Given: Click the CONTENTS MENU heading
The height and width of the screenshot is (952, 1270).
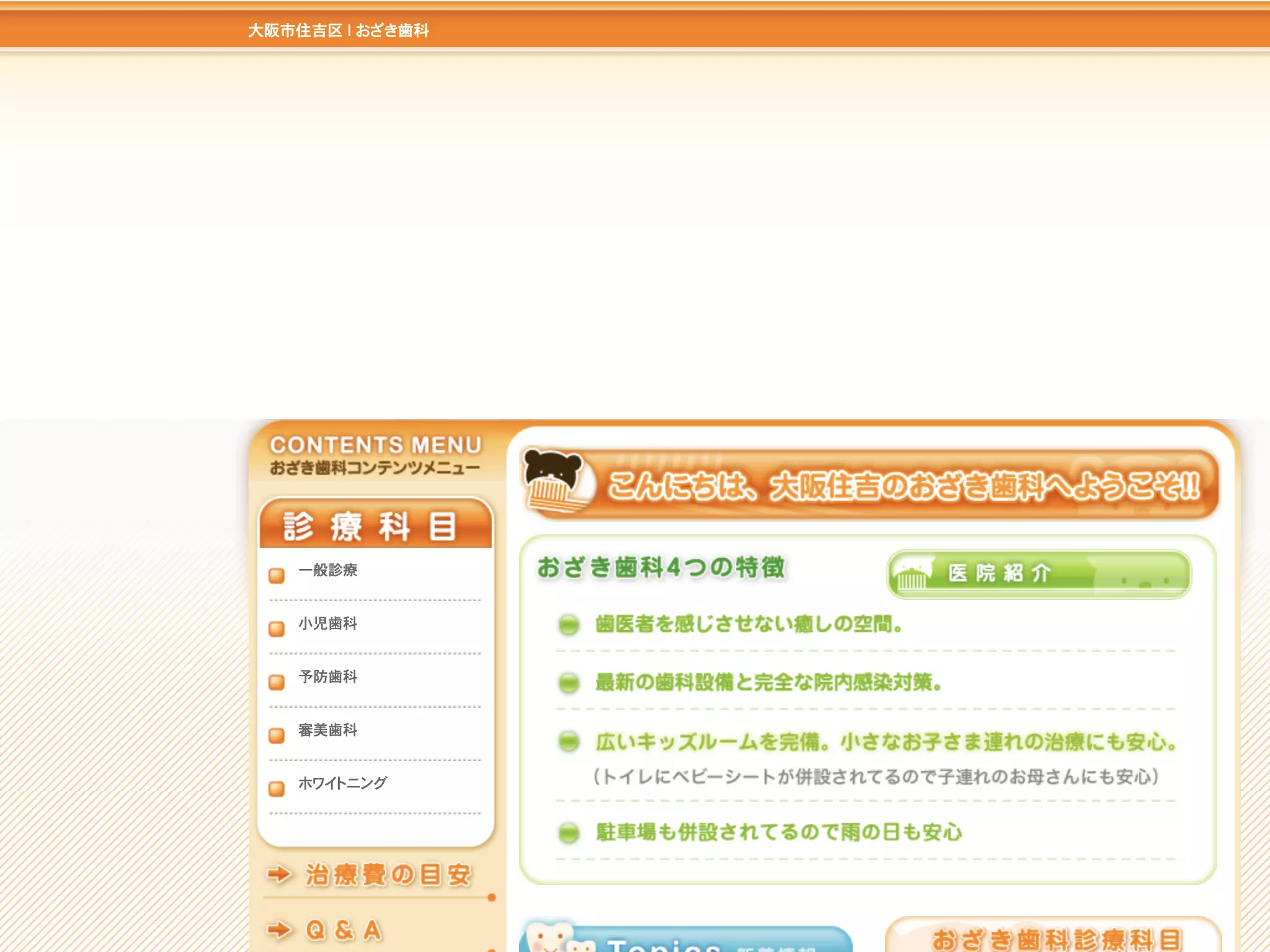Looking at the screenshot, I should [x=376, y=445].
